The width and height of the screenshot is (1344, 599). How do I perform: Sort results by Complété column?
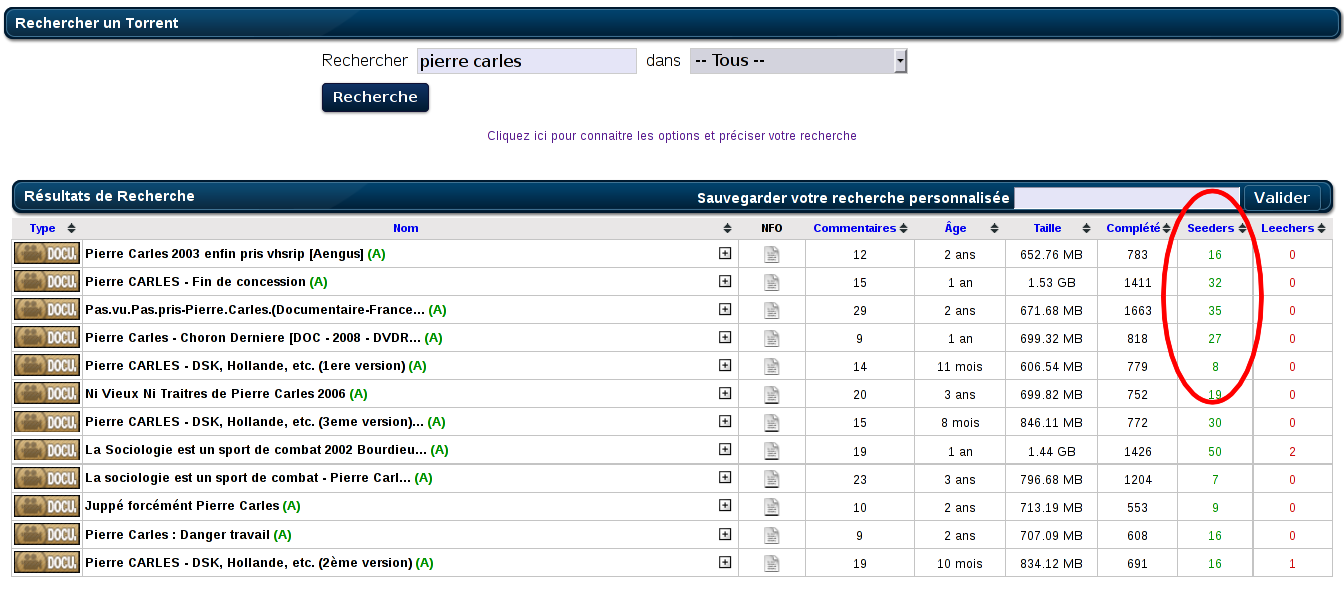1133,228
